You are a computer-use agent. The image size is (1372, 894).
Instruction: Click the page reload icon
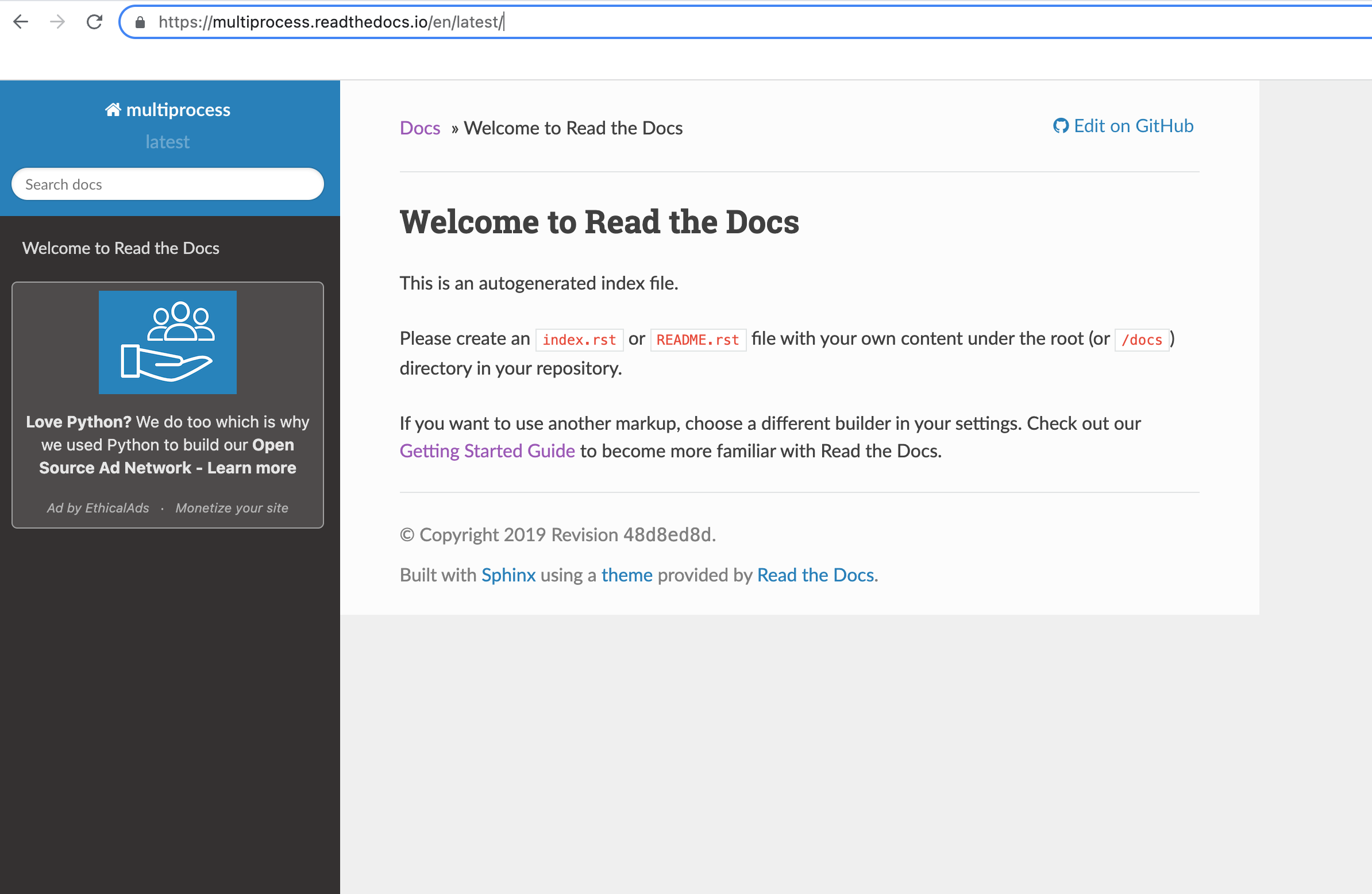(x=95, y=22)
